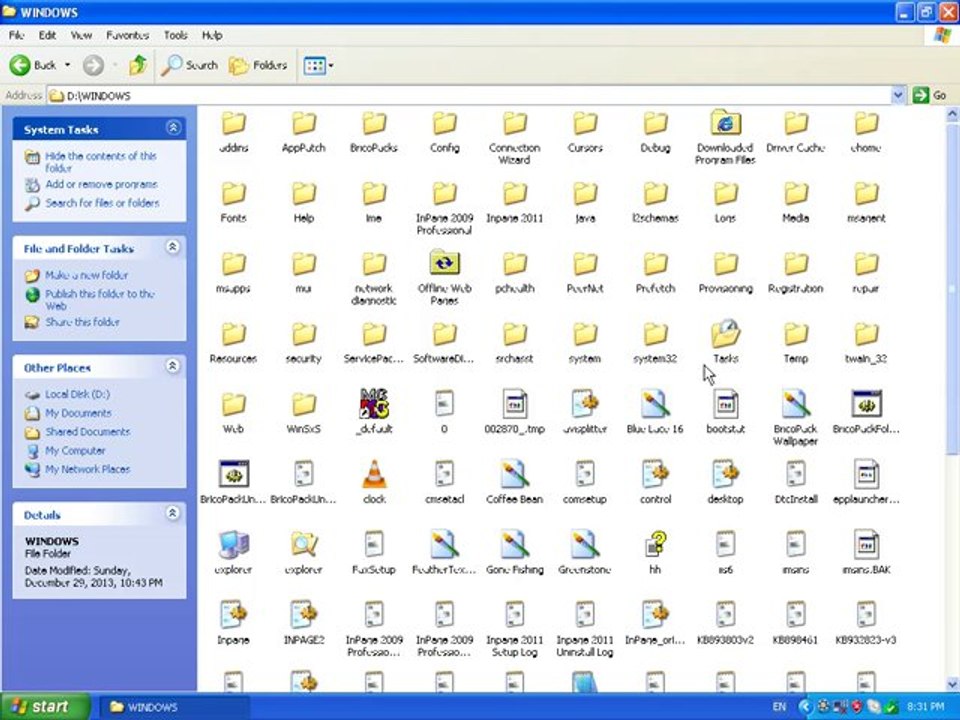
Task: Click Share this folder link
Action: pyautogui.click(x=82, y=322)
